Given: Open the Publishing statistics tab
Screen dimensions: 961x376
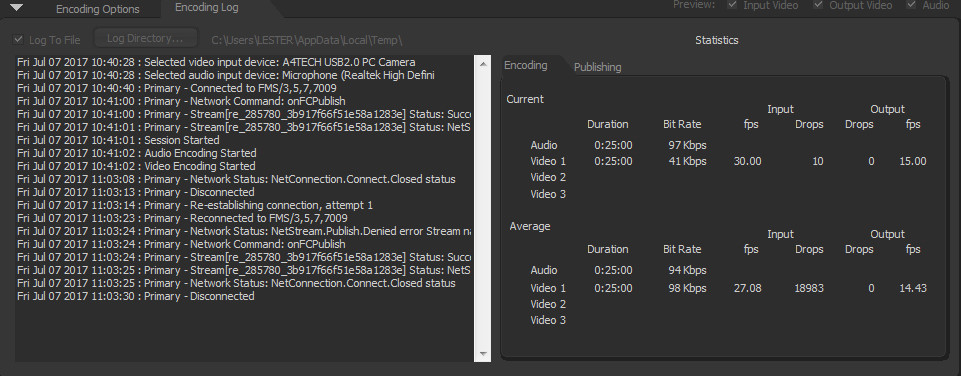Looking at the screenshot, I should point(598,67).
